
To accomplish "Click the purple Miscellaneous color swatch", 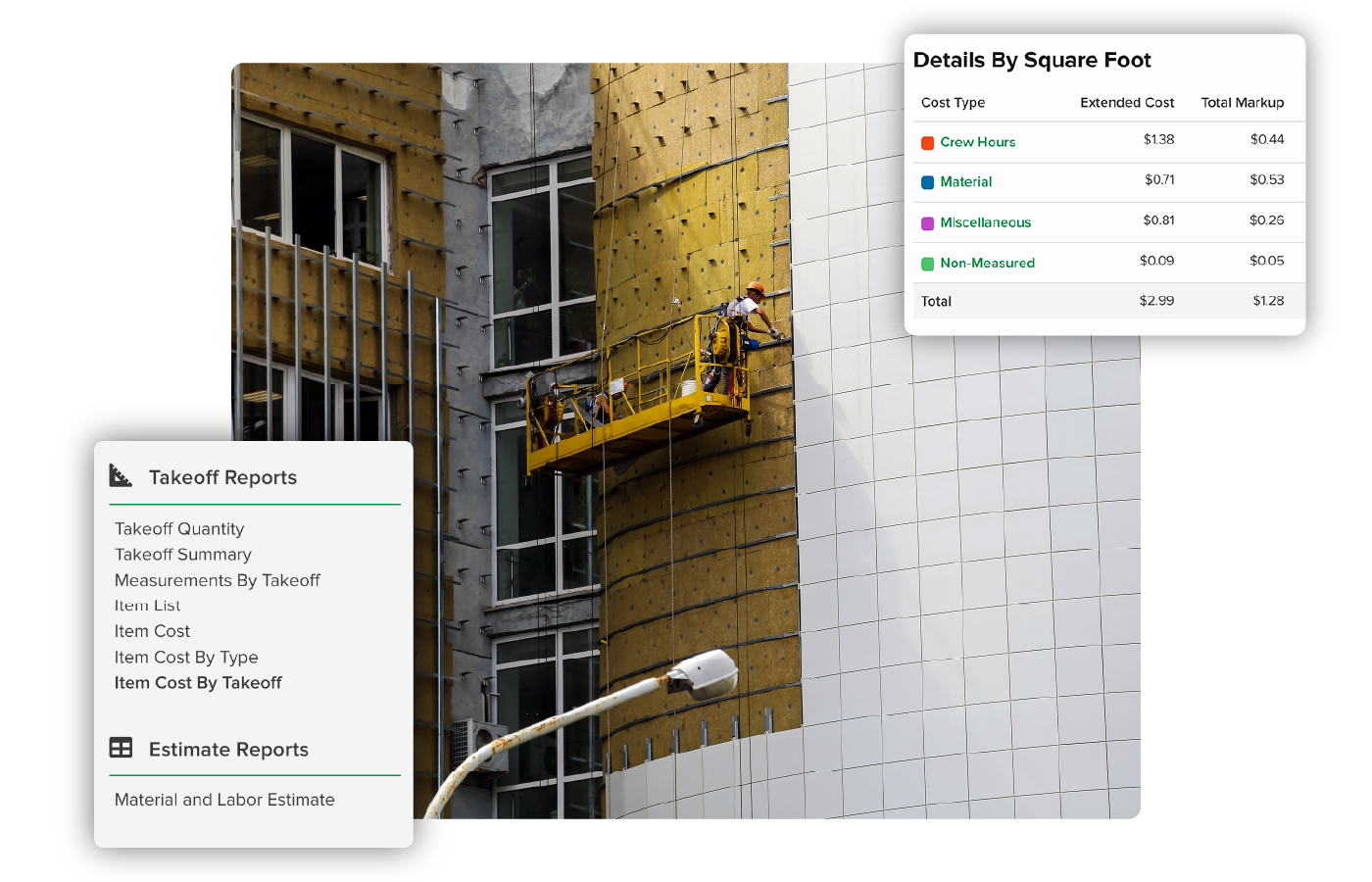I will (x=927, y=223).
